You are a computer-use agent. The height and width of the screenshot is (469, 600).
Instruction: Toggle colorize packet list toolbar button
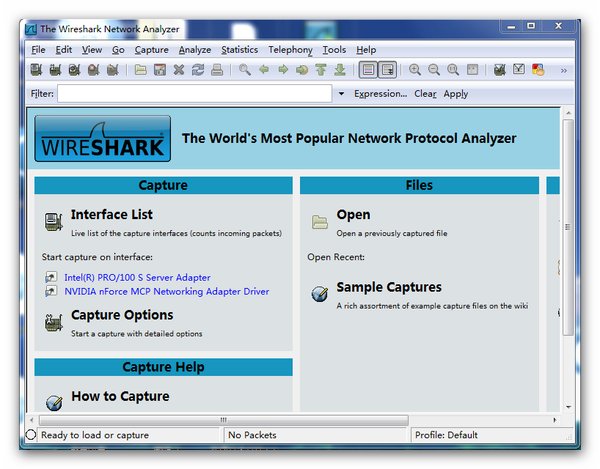tap(368, 70)
